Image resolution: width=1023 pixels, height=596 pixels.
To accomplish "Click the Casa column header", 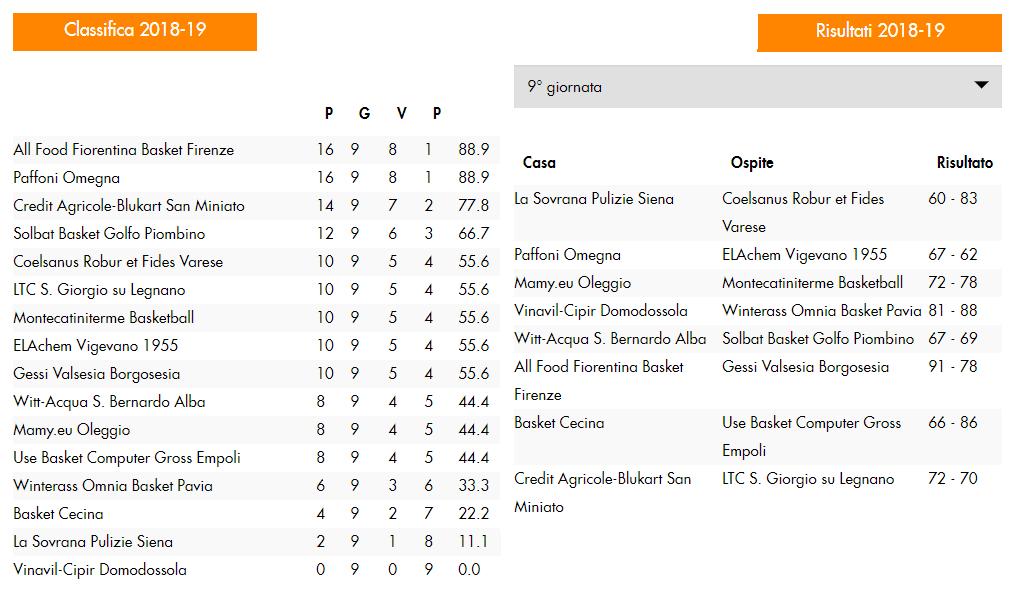I will (539, 162).
